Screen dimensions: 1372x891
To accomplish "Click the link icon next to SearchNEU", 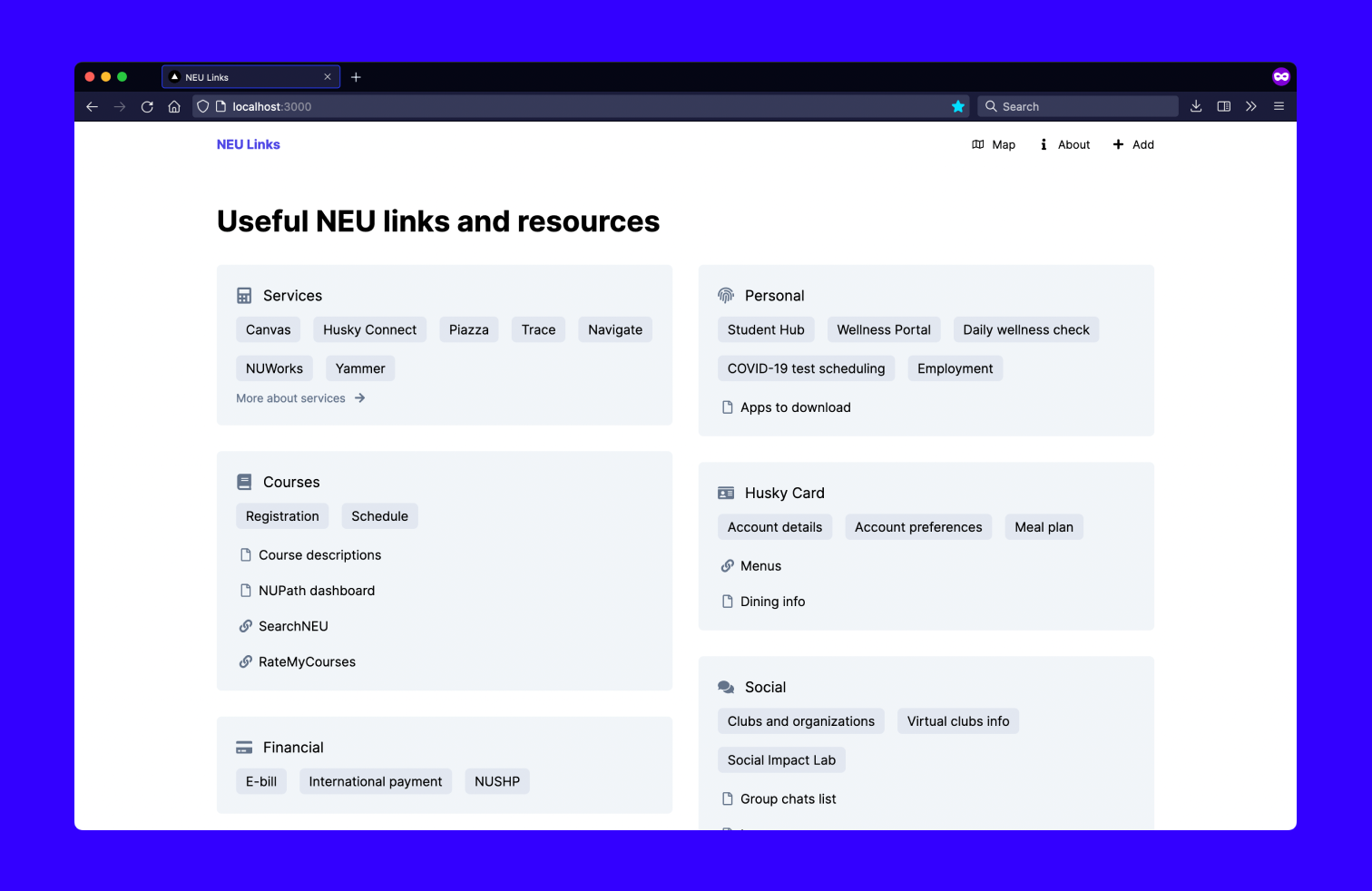I will [245, 626].
